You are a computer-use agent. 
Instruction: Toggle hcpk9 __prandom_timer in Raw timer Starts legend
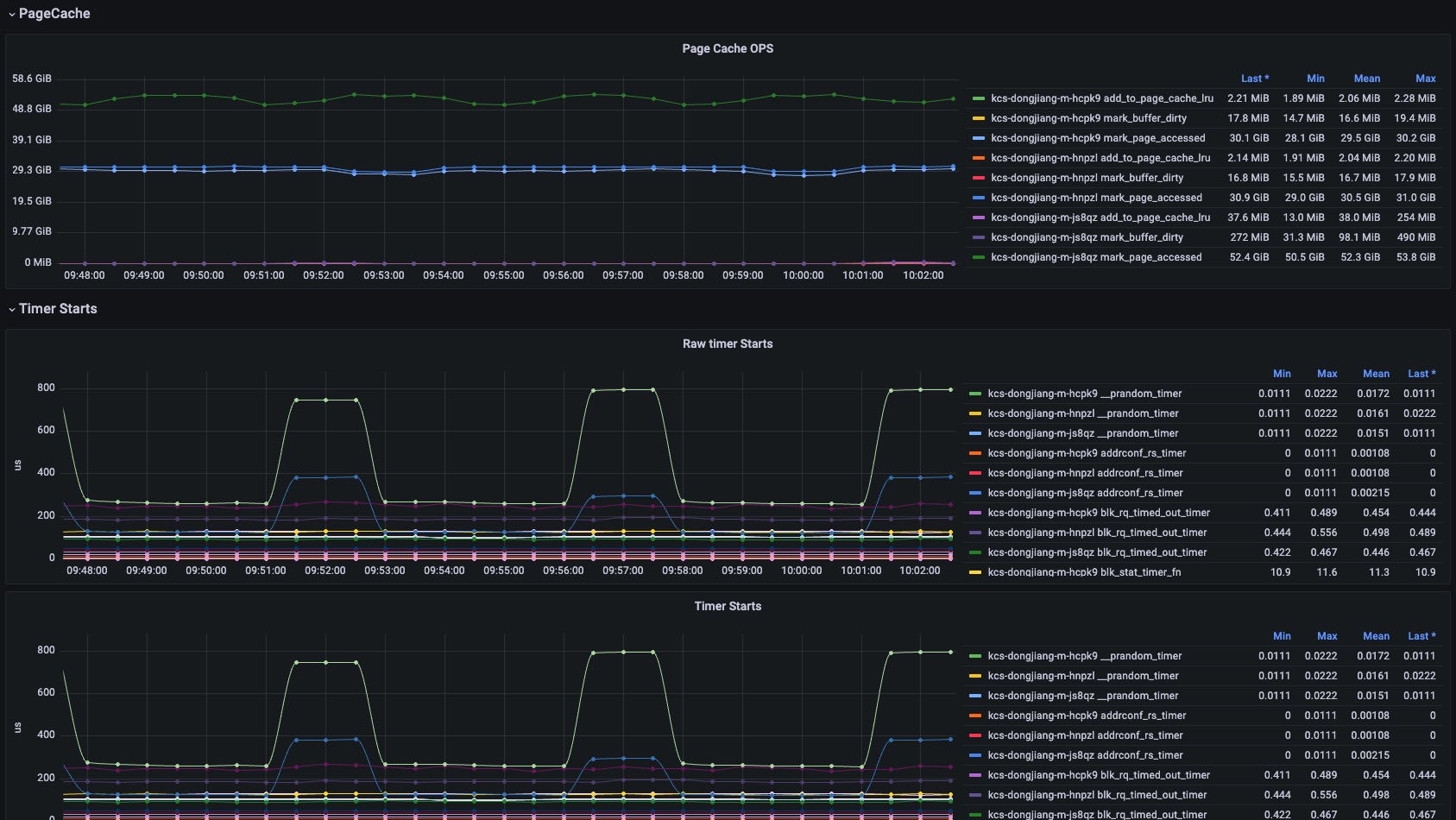click(1085, 394)
